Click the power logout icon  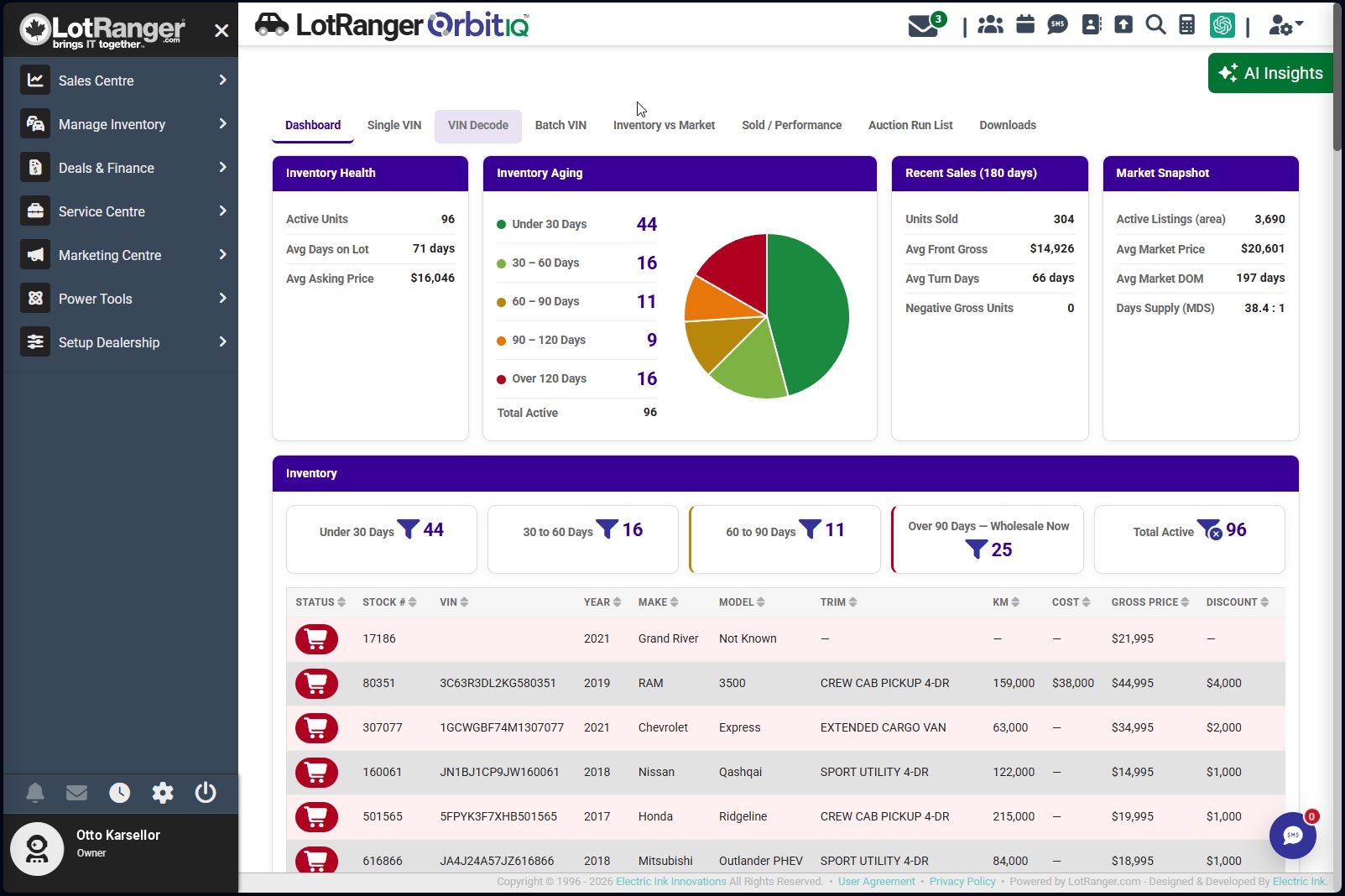tap(206, 793)
